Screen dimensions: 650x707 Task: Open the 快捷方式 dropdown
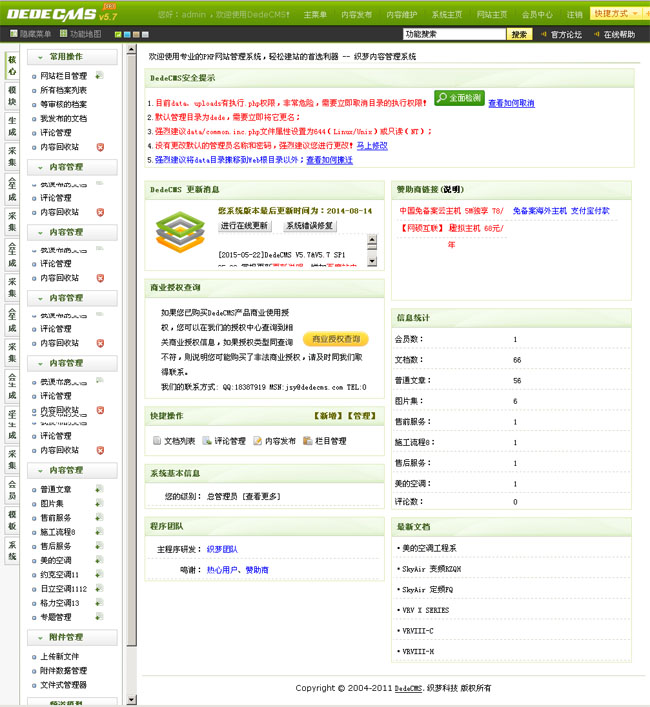(x=616, y=14)
